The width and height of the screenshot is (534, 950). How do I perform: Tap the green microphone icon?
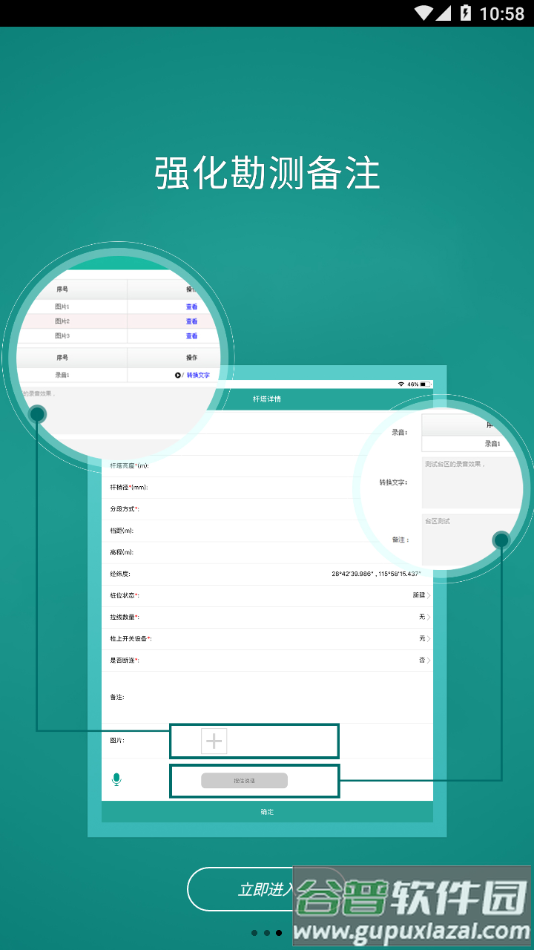click(116, 780)
